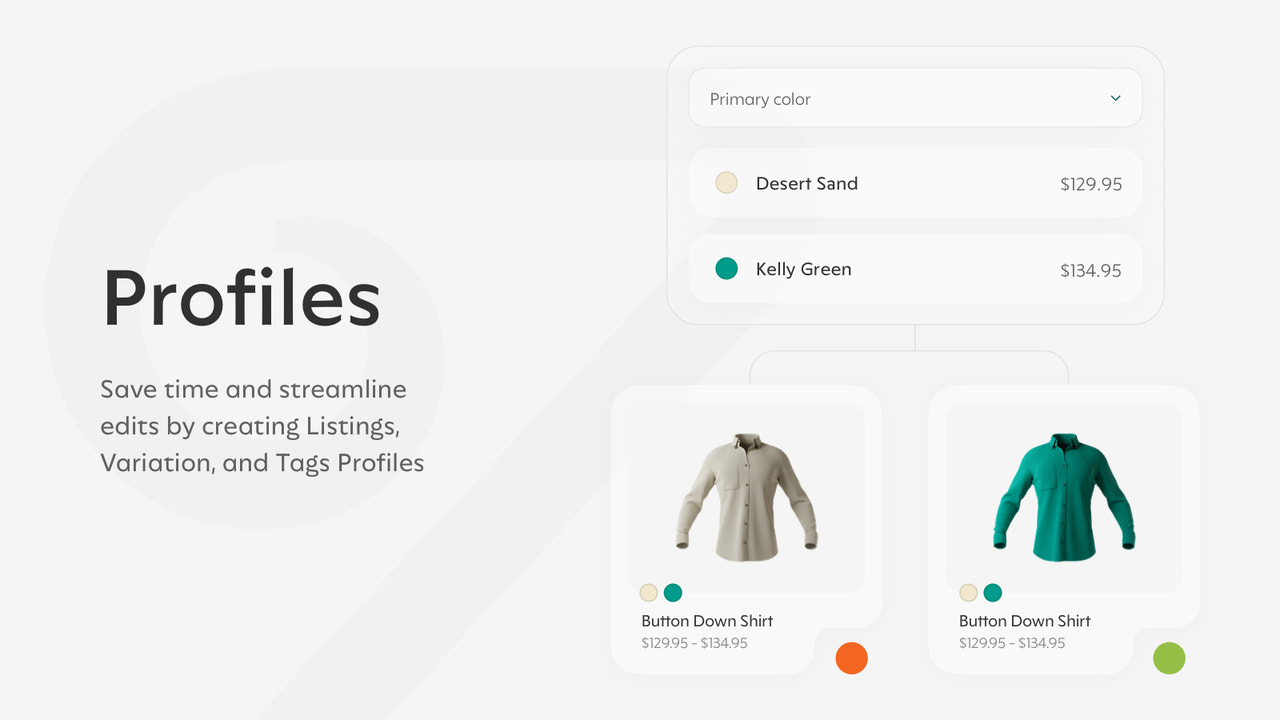Image resolution: width=1280 pixels, height=720 pixels.
Task: Enable the teal color option on the green shirt card
Action: click(992, 592)
